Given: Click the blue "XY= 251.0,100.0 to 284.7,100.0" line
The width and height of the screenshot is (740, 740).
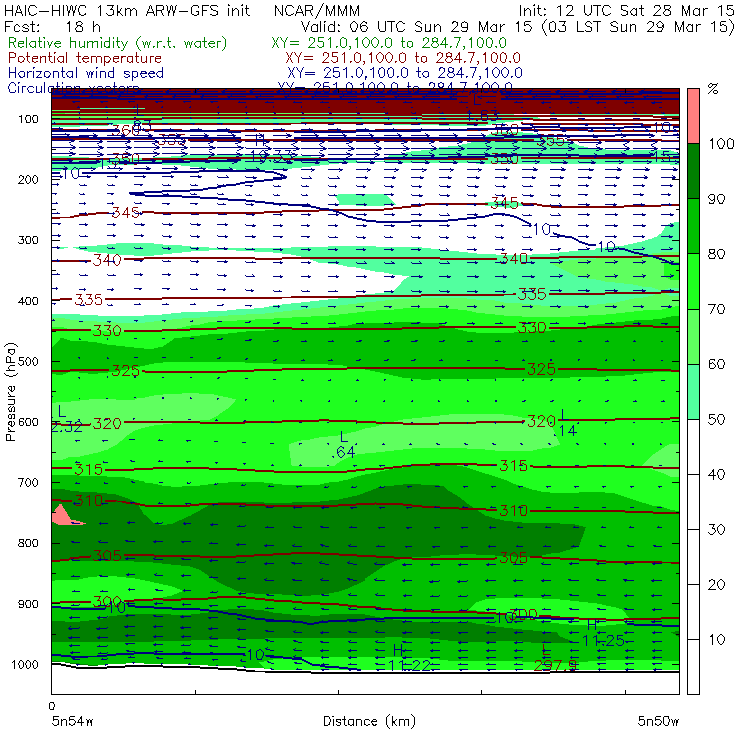Looking at the screenshot, I should click(x=405, y=73).
